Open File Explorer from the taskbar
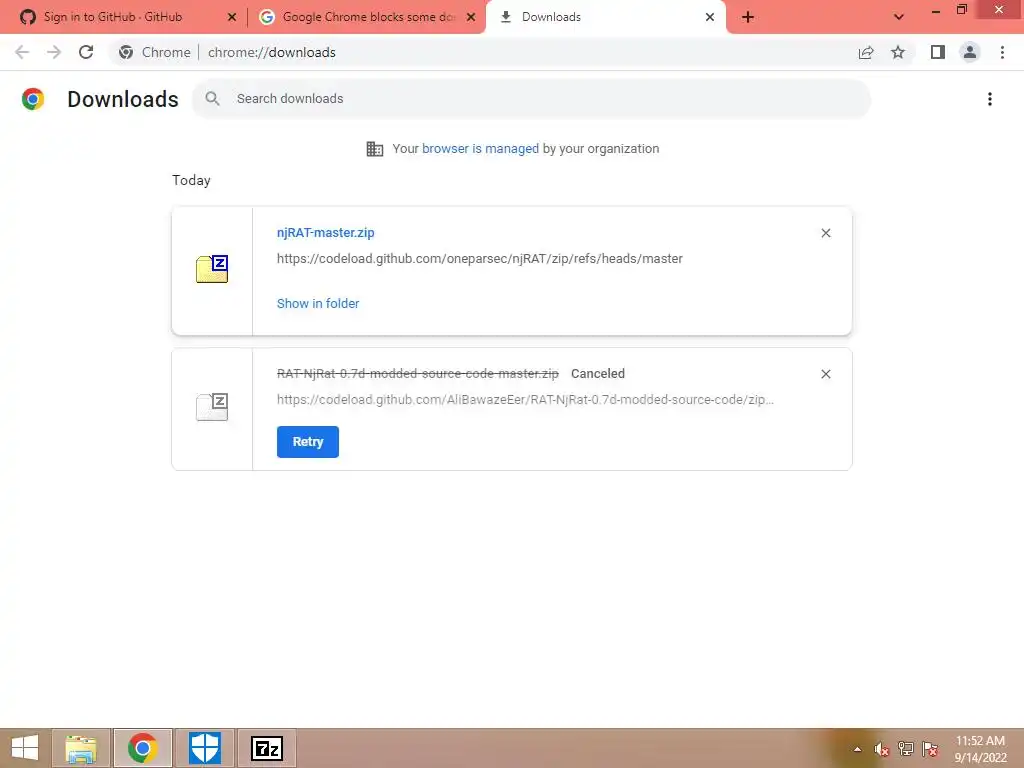This screenshot has width=1024, height=768. pyautogui.click(x=81, y=748)
